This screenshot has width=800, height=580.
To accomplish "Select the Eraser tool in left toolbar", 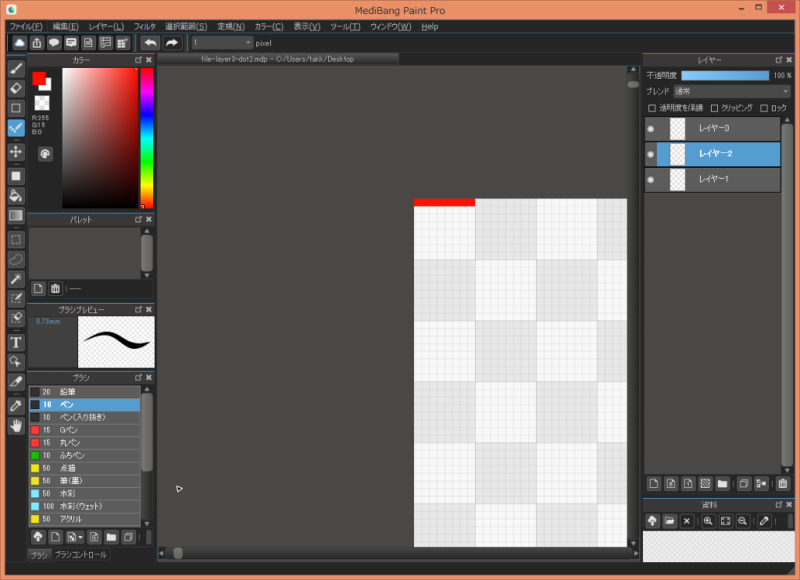I will [16, 88].
